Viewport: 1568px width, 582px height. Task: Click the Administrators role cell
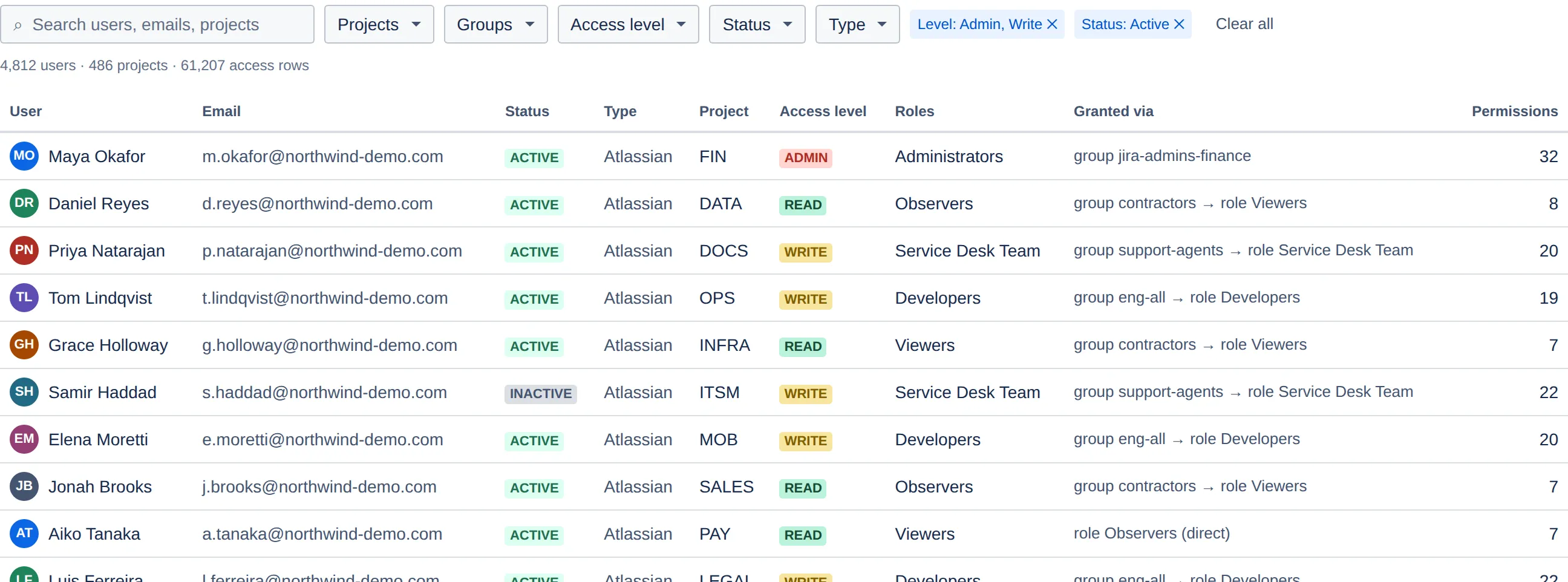pos(949,157)
